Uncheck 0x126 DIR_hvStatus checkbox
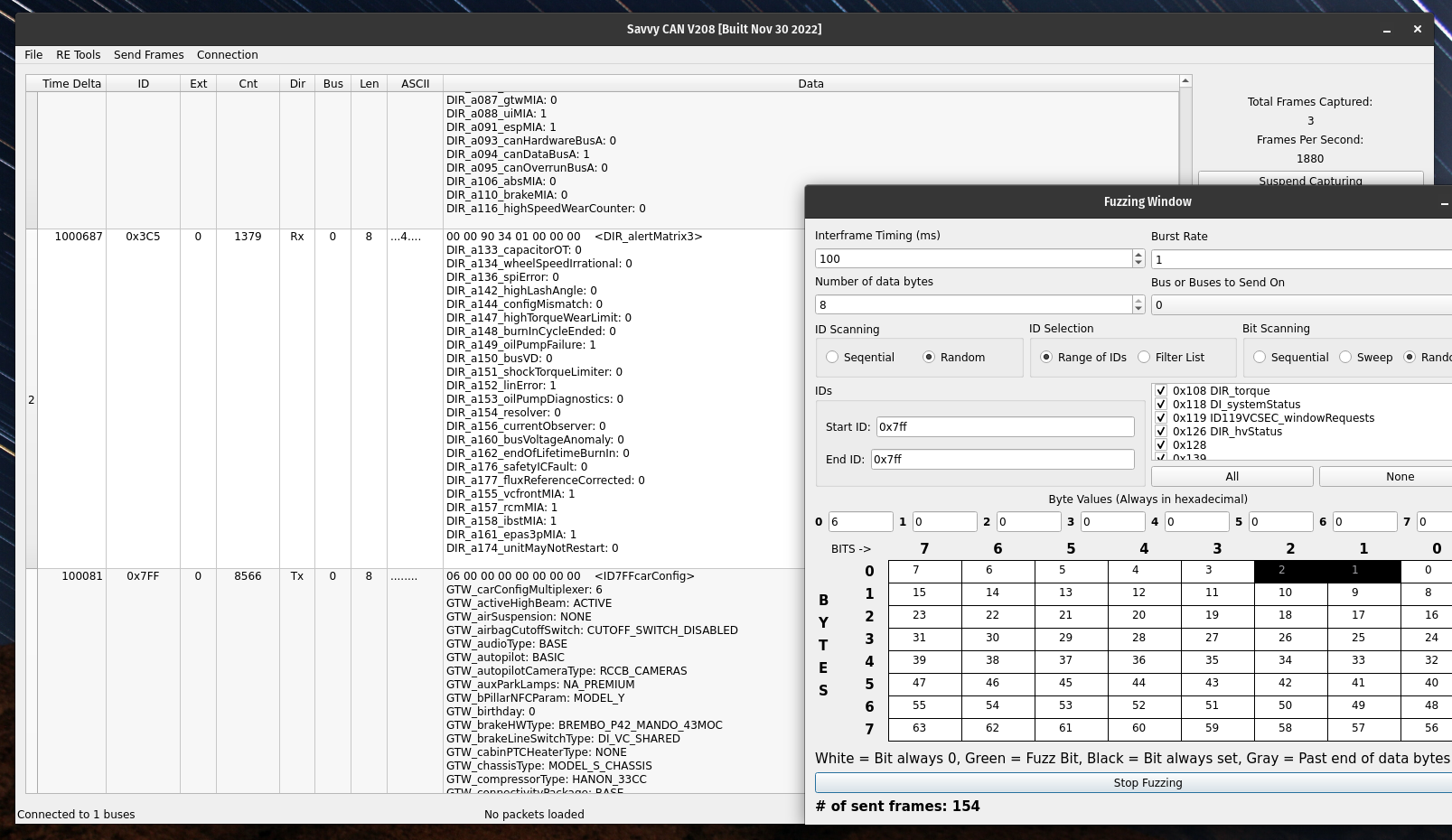 (1161, 432)
